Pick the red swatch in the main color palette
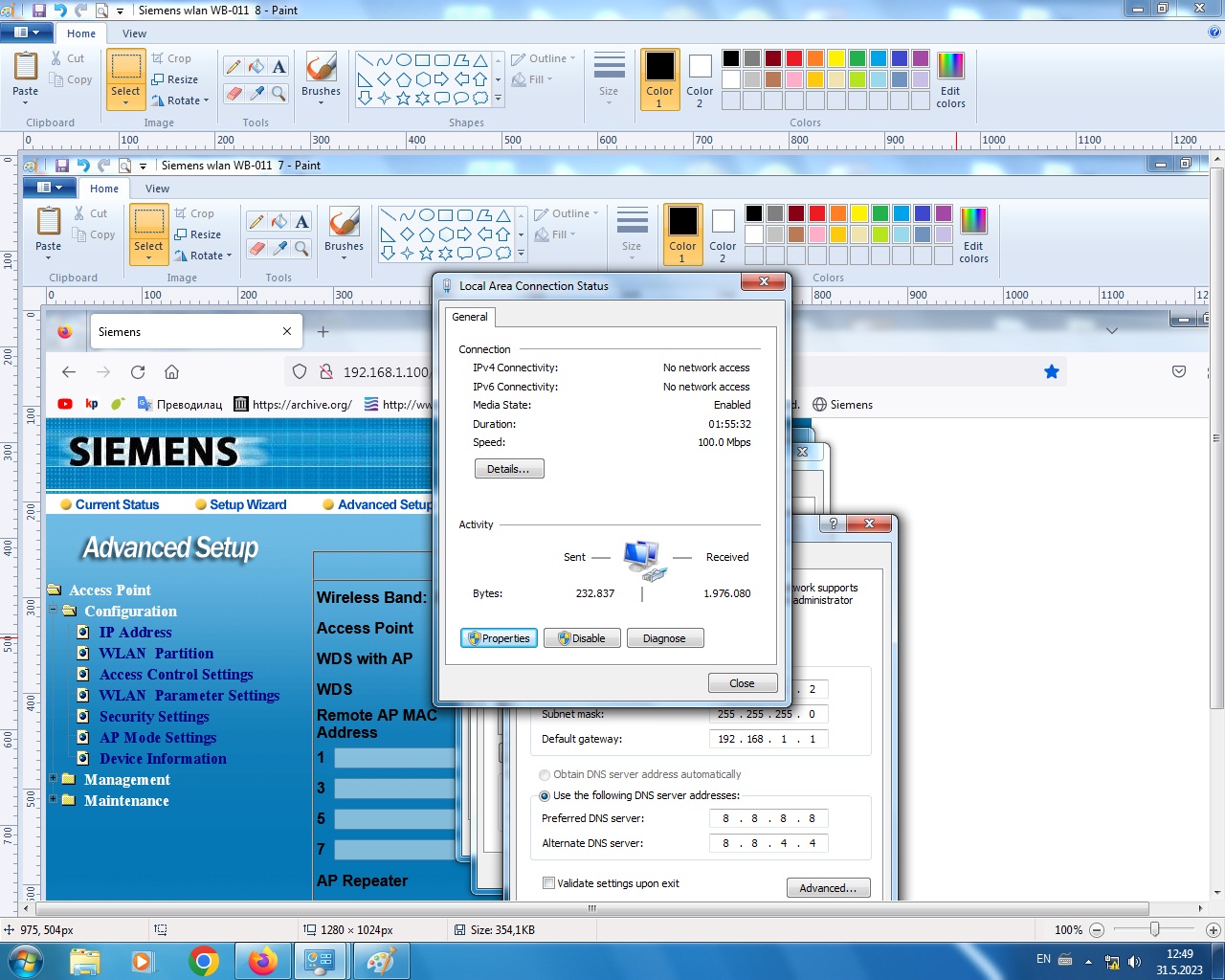Screen dimensions: 1225x980 point(794,58)
